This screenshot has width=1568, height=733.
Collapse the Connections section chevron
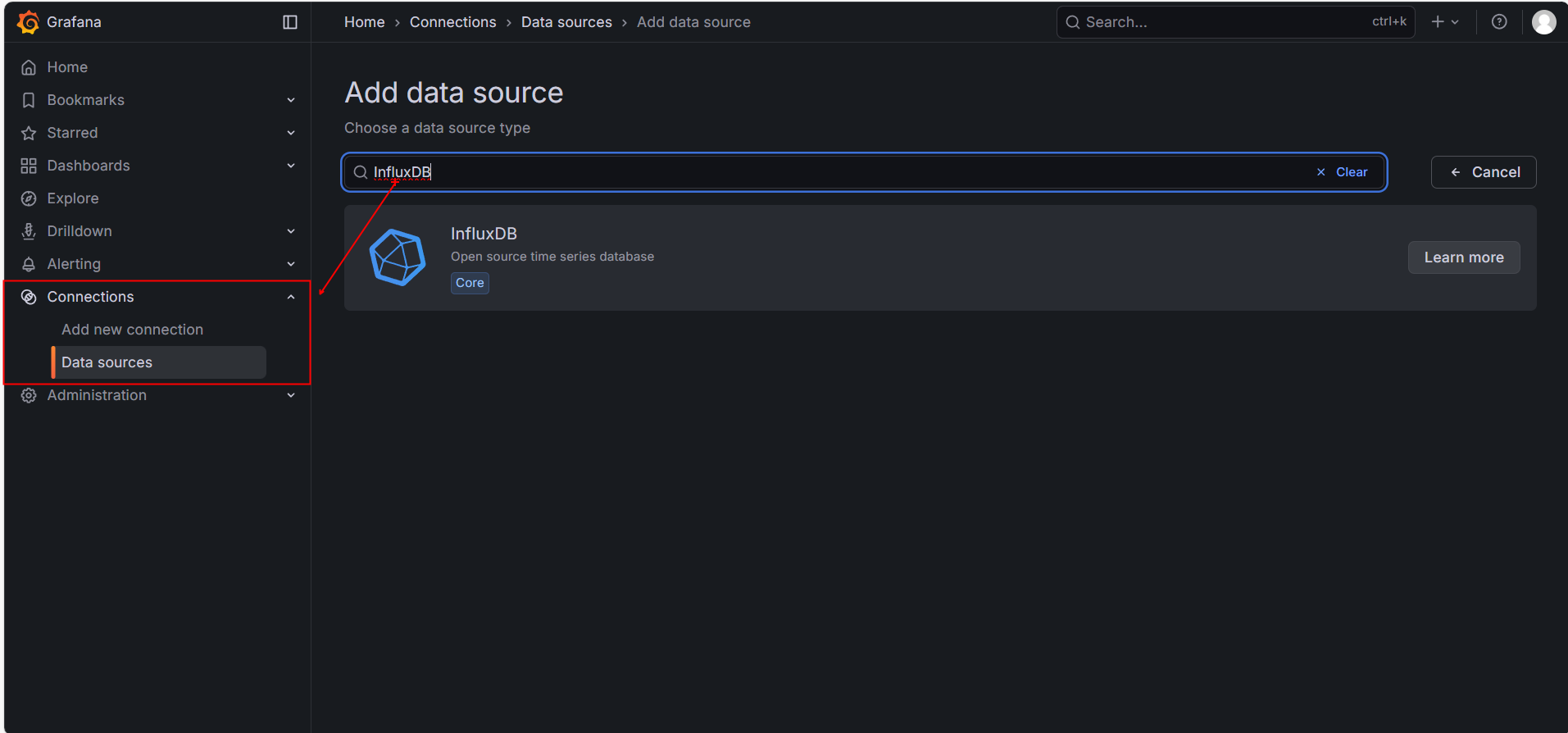click(x=291, y=297)
